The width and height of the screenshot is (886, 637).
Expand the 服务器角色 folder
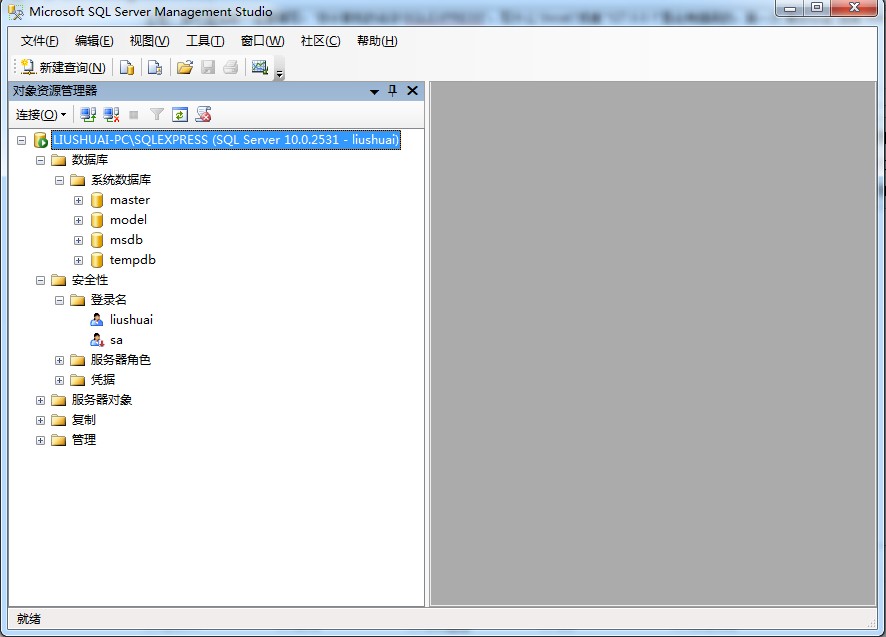60,360
